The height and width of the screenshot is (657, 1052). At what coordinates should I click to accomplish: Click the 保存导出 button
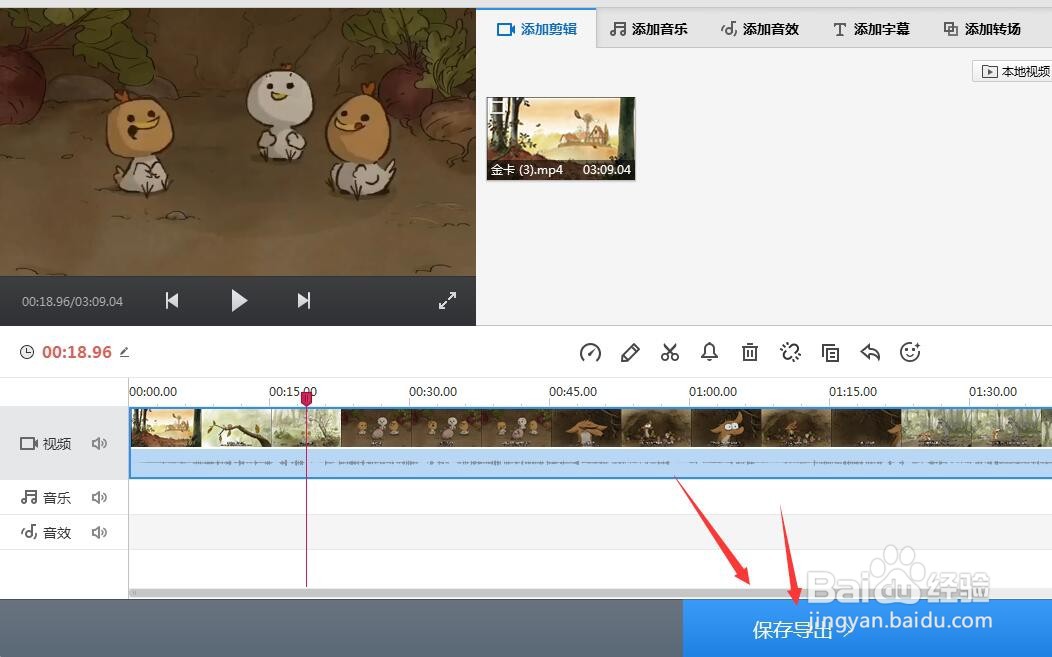867,629
